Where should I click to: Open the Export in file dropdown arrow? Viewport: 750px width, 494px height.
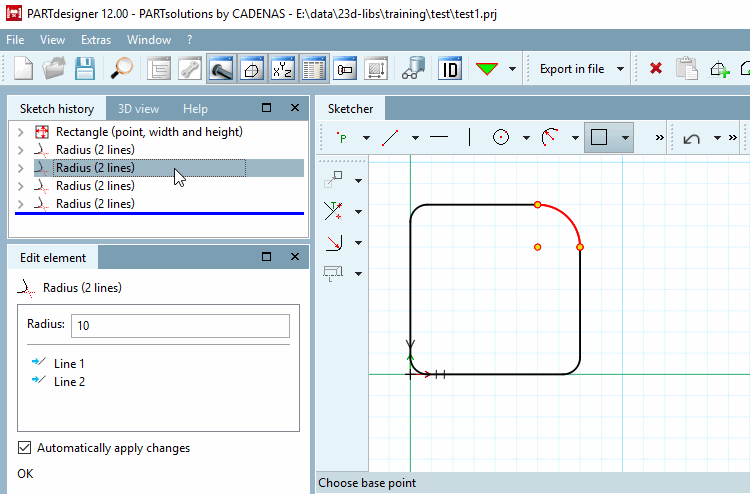pyautogui.click(x=621, y=69)
